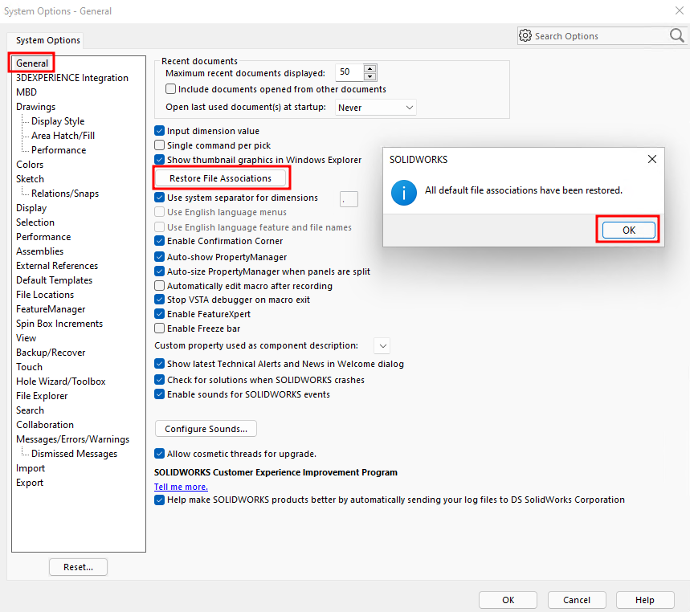Image resolution: width=690 pixels, height=612 pixels.
Task: Select the Hole Wizard/Toolbox category
Action: click(x=60, y=381)
